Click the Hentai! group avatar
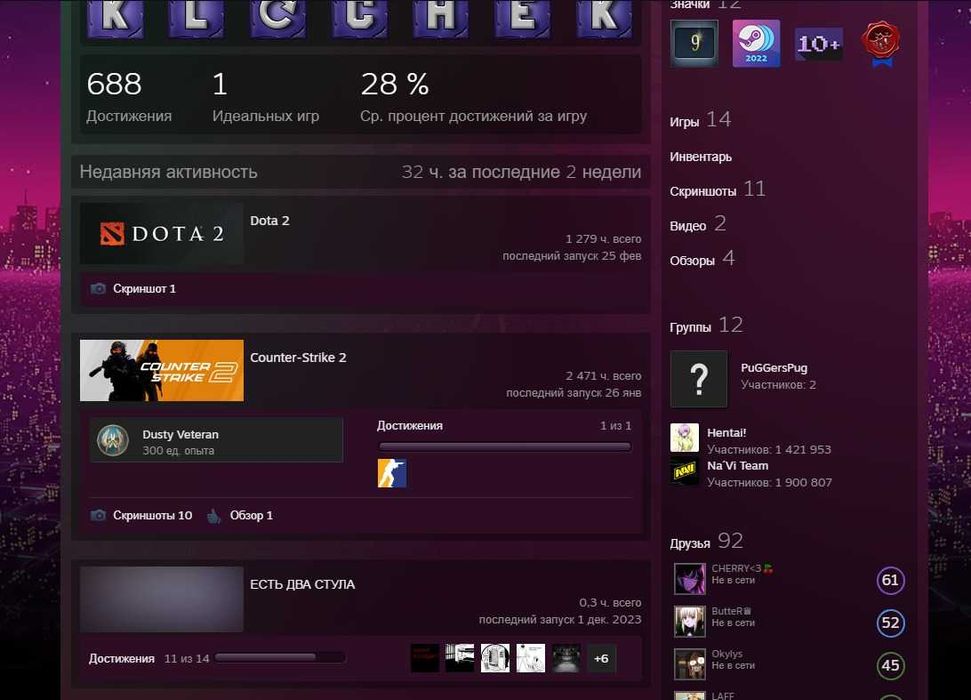Viewport: 971px width, 700px height. 684,437
